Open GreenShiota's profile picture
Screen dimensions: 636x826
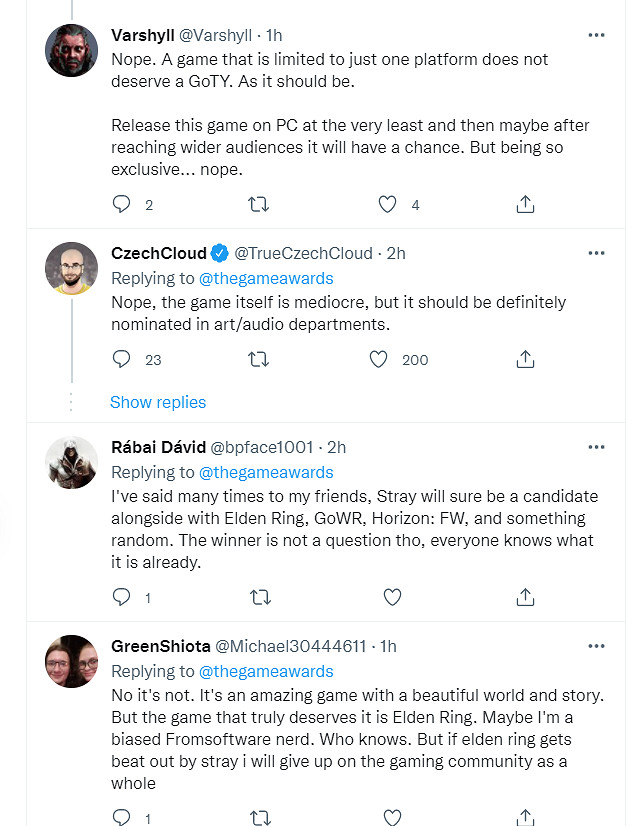72,661
